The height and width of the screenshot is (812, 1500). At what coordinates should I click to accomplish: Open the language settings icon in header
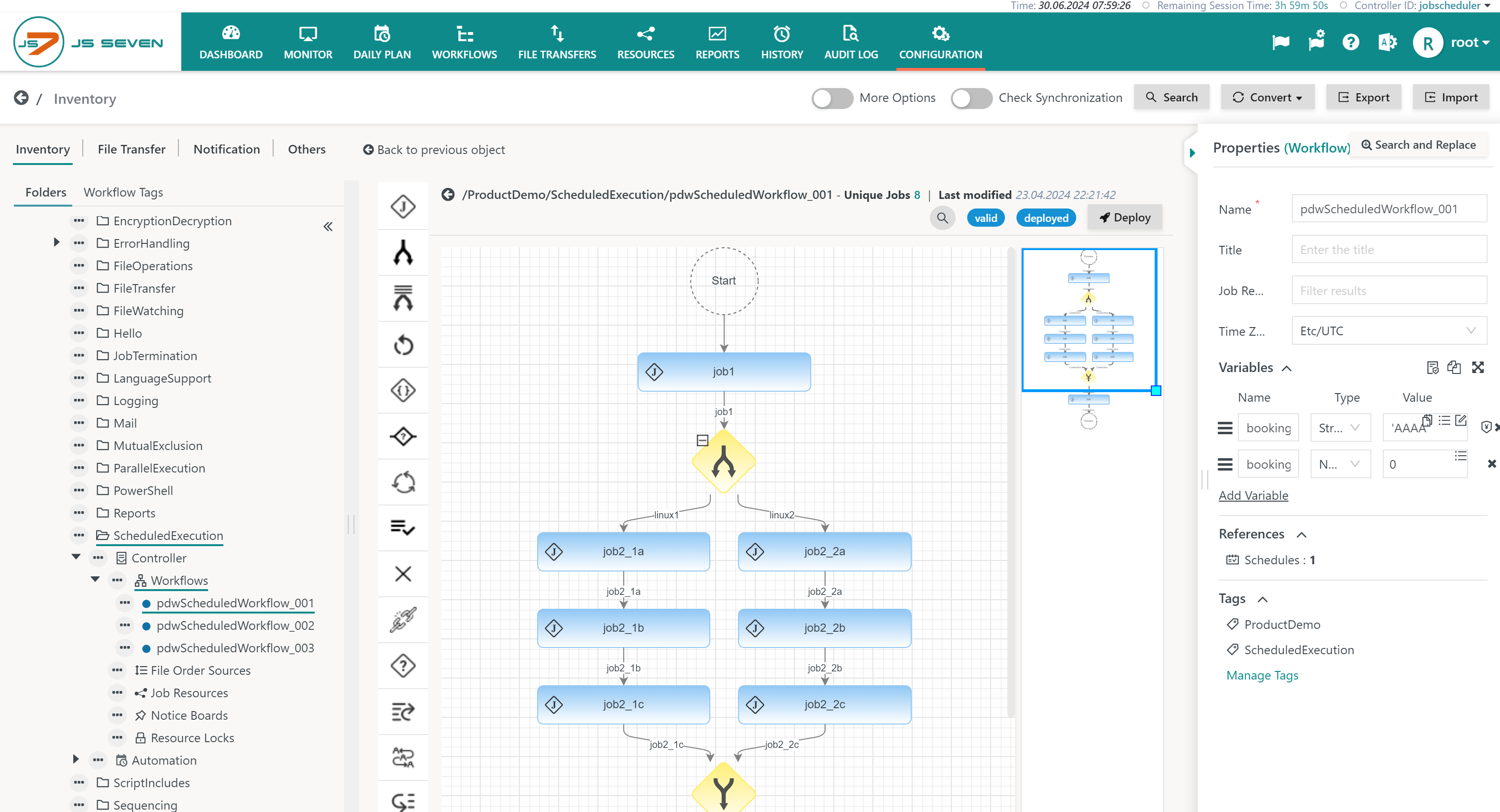click(1387, 43)
